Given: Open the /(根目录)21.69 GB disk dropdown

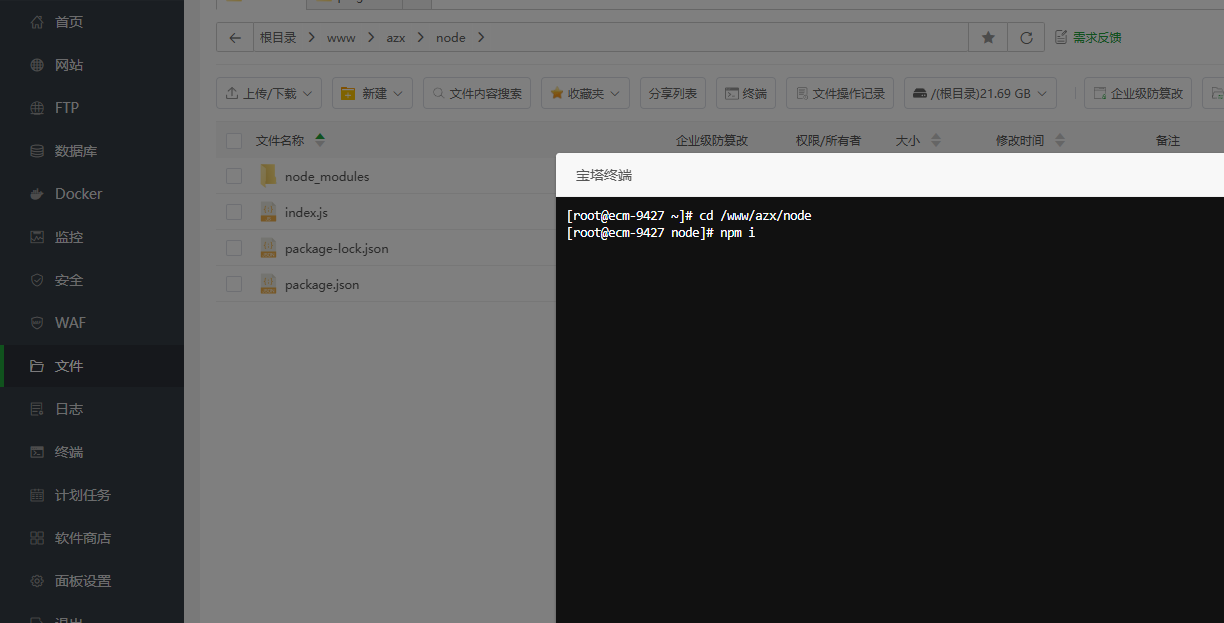Looking at the screenshot, I should (980, 93).
